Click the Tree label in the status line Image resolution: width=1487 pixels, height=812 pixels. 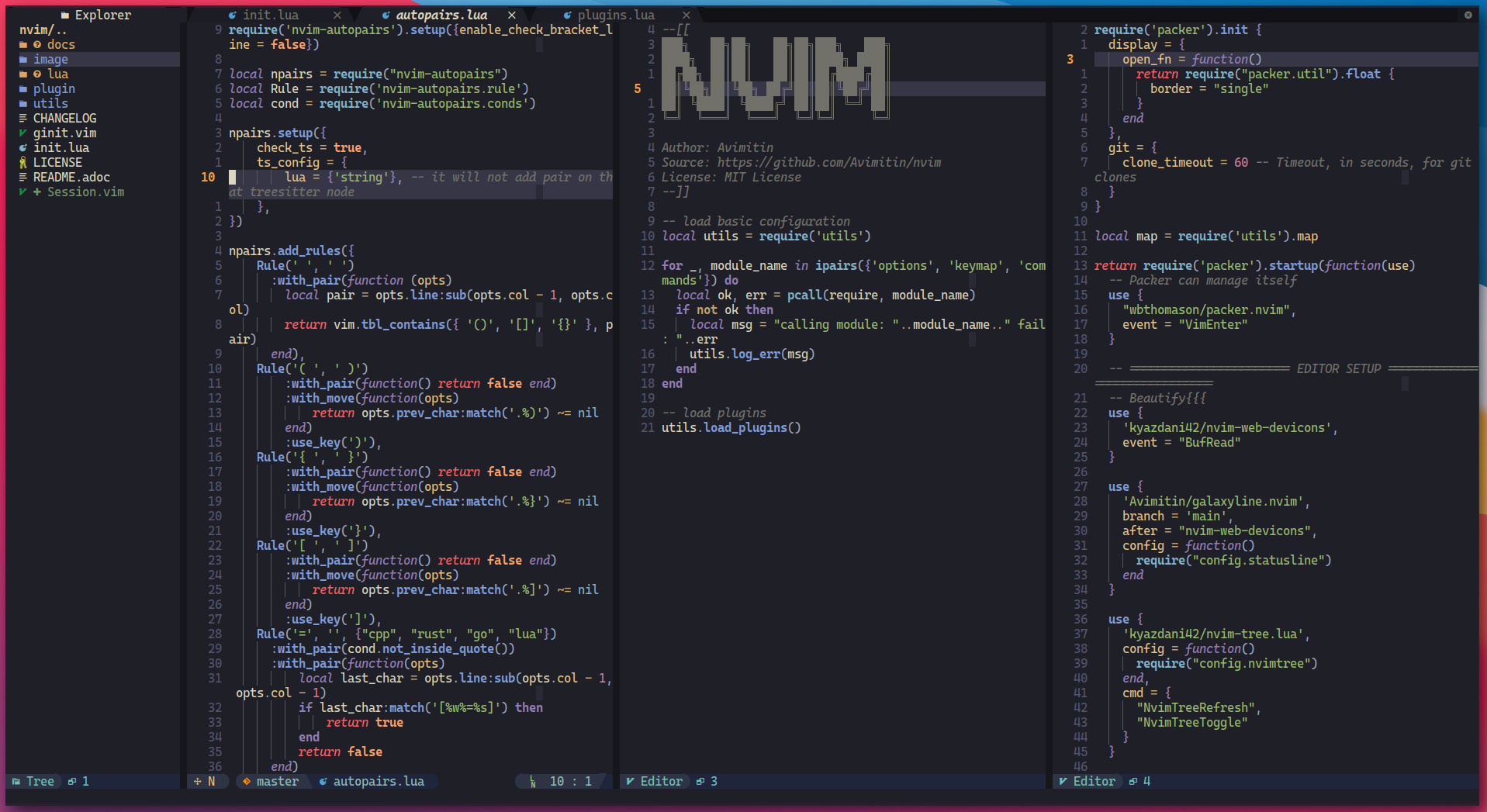(40, 782)
